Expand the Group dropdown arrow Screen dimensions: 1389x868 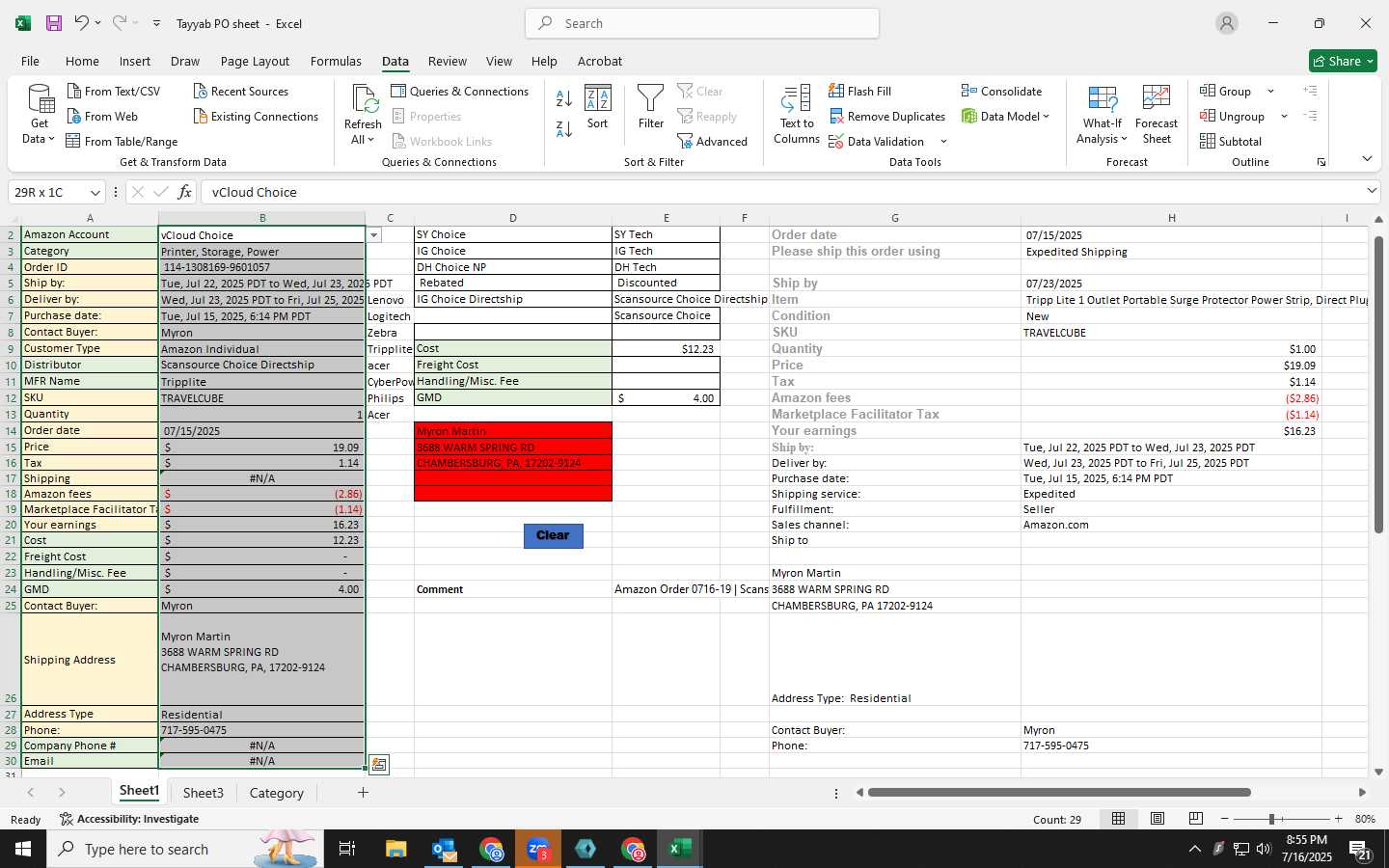coord(1270,91)
